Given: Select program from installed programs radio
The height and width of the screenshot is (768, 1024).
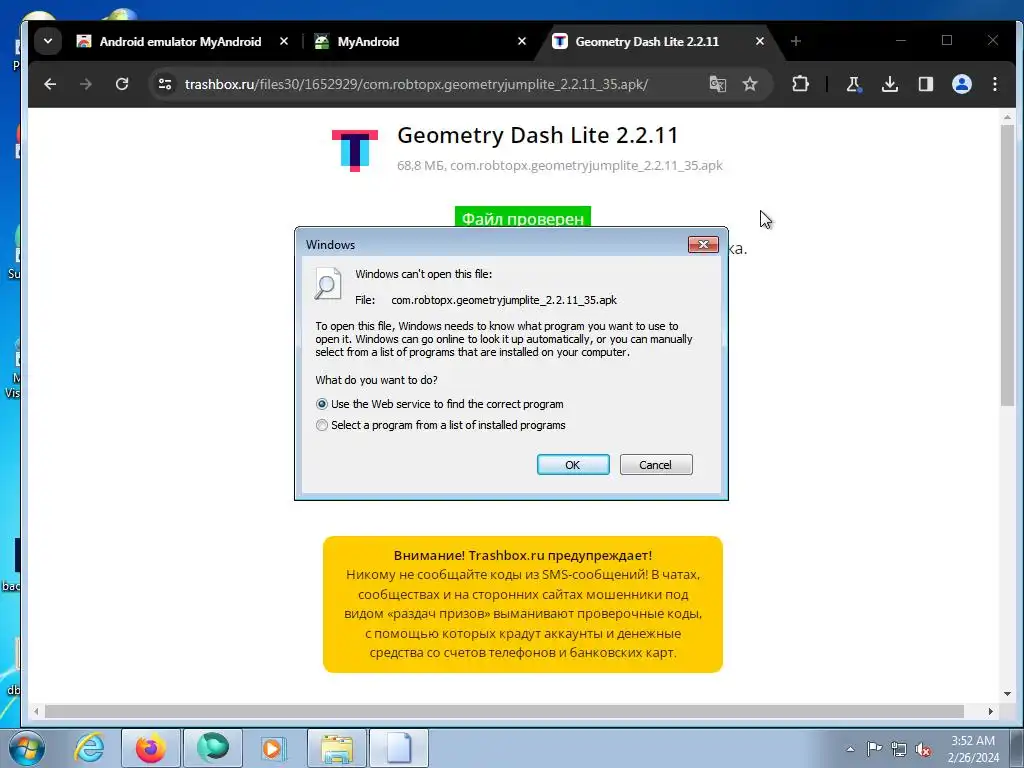Looking at the screenshot, I should click(x=321, y=425).
